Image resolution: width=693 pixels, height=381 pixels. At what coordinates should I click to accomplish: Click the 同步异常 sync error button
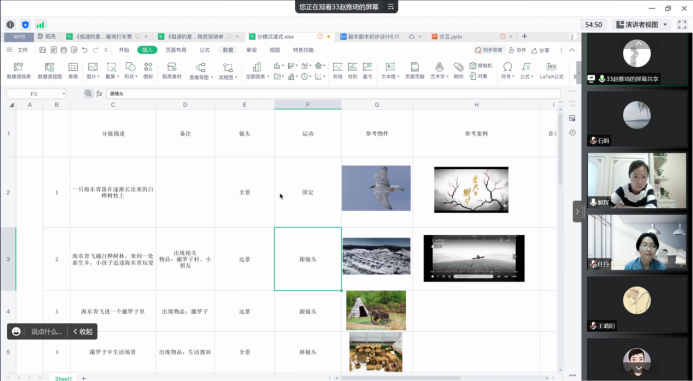click(488, 50)
